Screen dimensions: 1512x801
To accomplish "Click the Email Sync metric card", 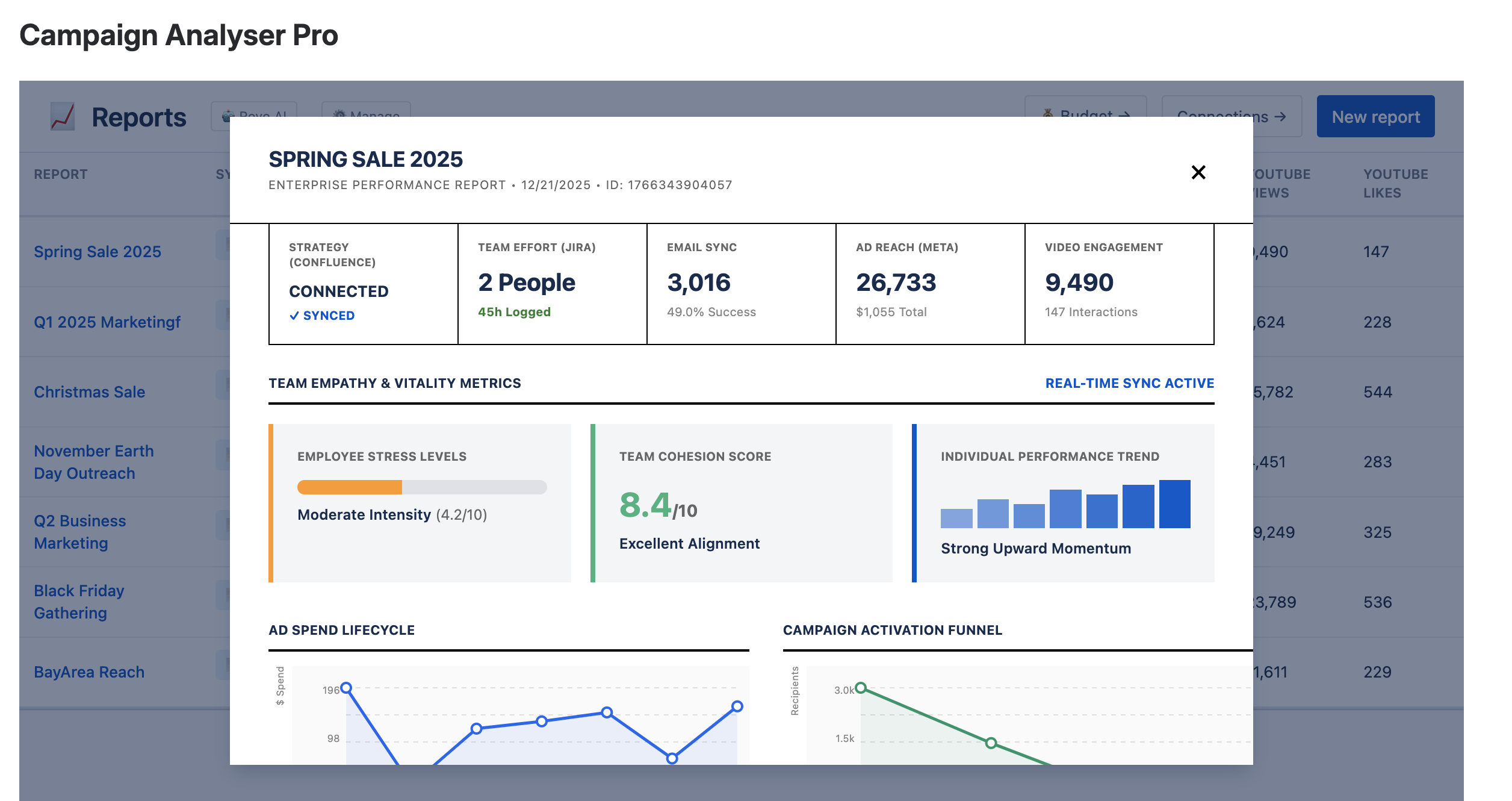I will pyautogui.click(x=741, y=284).
